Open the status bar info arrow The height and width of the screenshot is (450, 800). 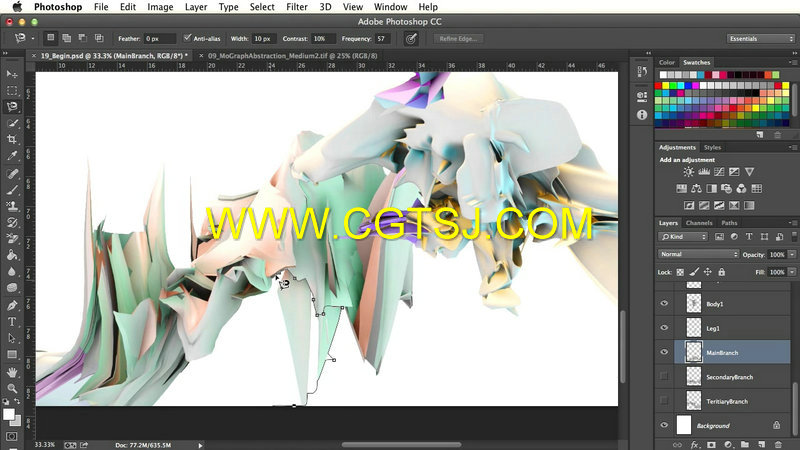pos(200,445)
